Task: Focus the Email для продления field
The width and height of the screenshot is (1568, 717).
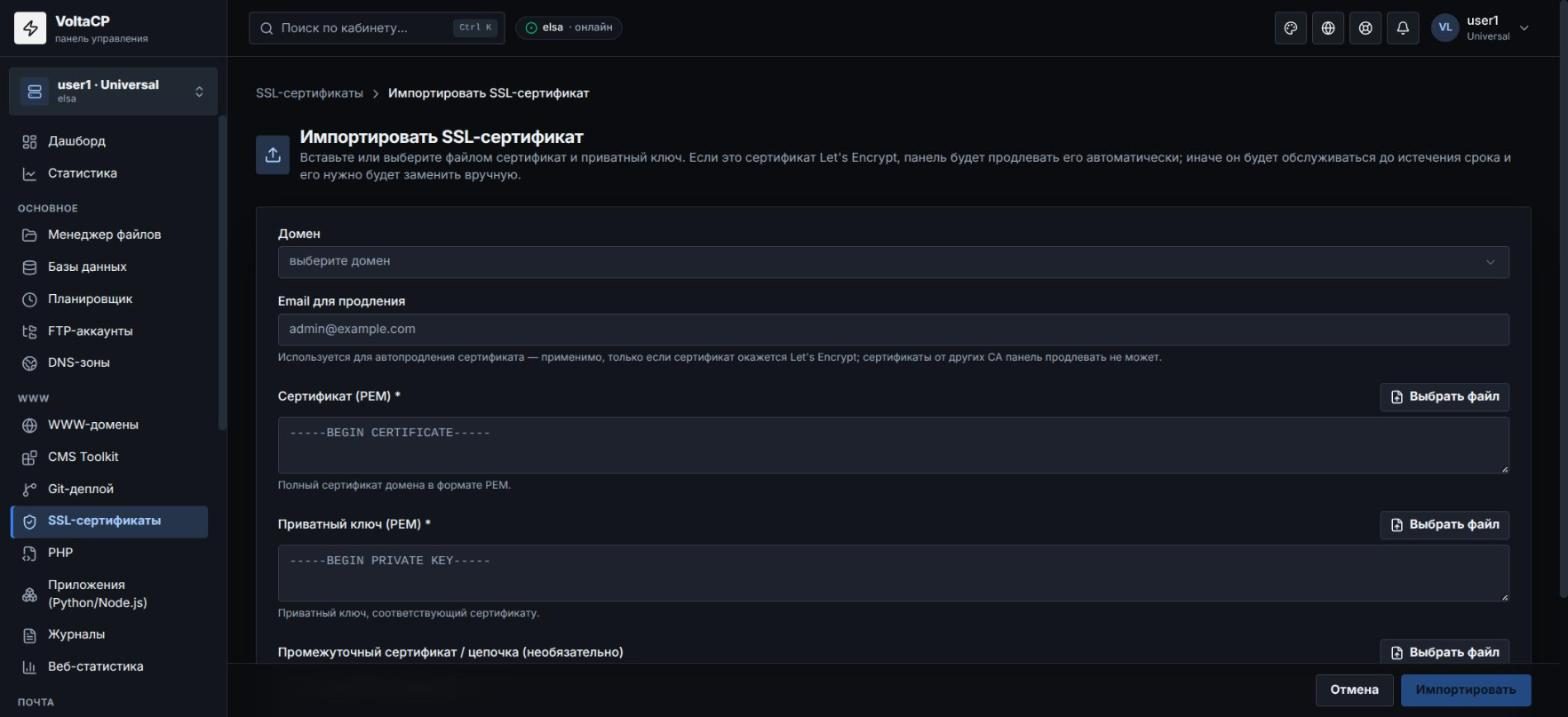Action: pos(893,329)
